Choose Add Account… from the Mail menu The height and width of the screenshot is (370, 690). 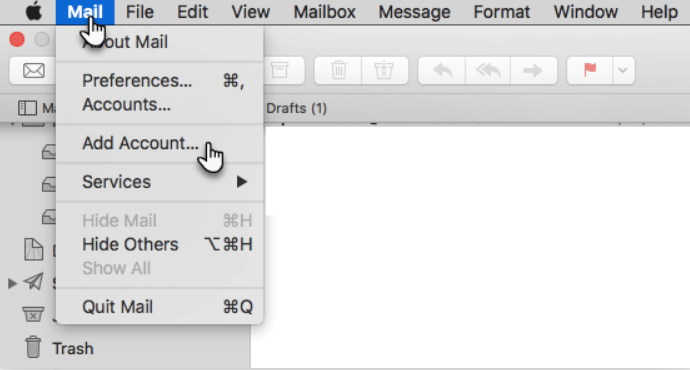160,143
